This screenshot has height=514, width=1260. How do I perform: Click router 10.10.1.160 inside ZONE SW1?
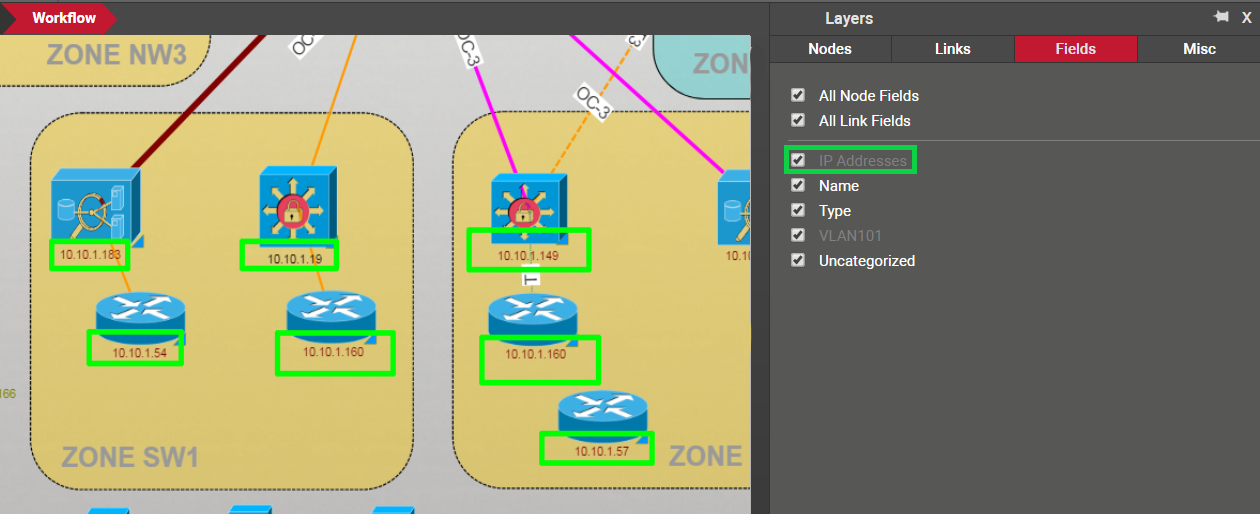pos(331,314)
